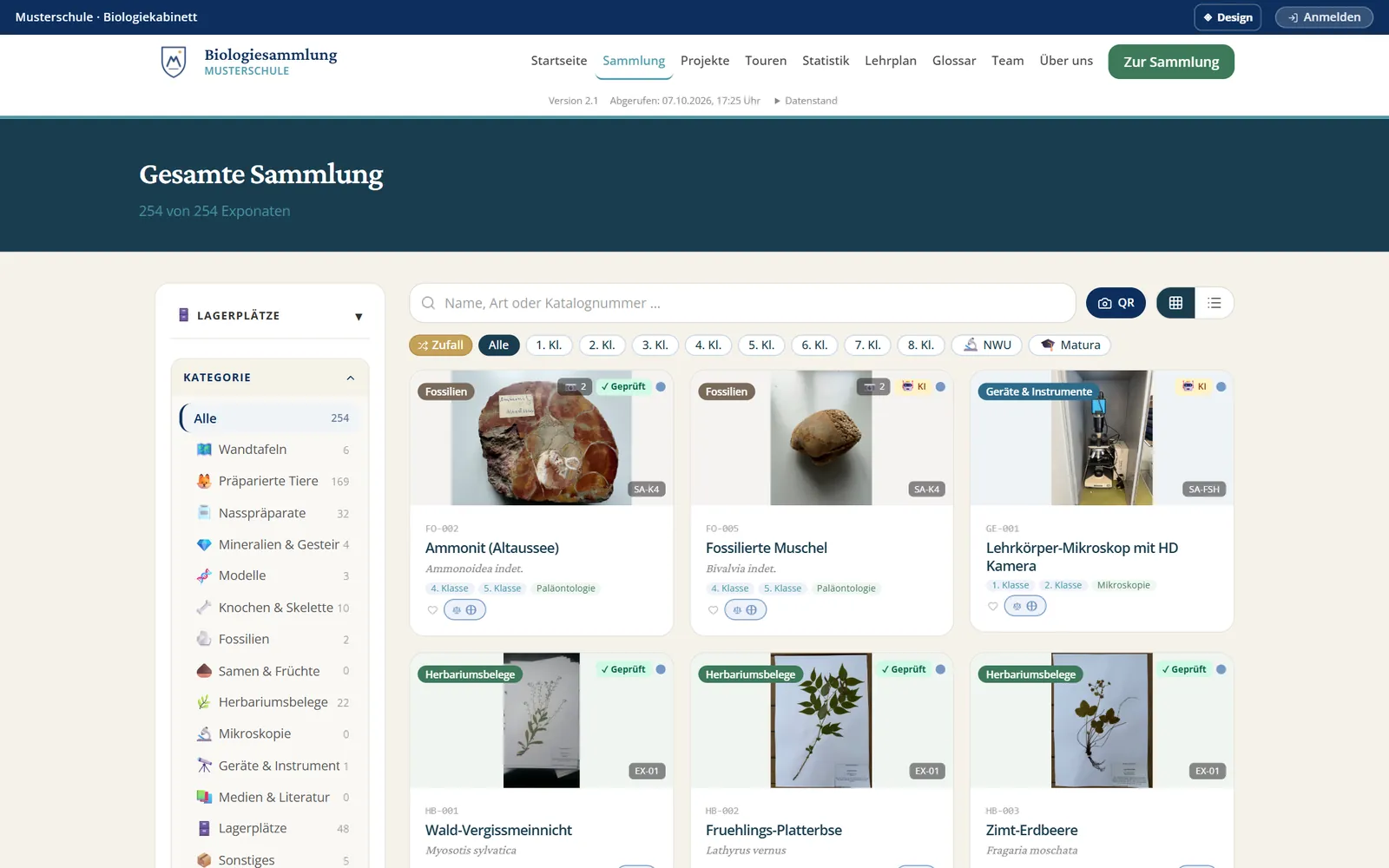Filter by Herbariumsbelege category
The image size is (1389, 868).
coord(271,702)
